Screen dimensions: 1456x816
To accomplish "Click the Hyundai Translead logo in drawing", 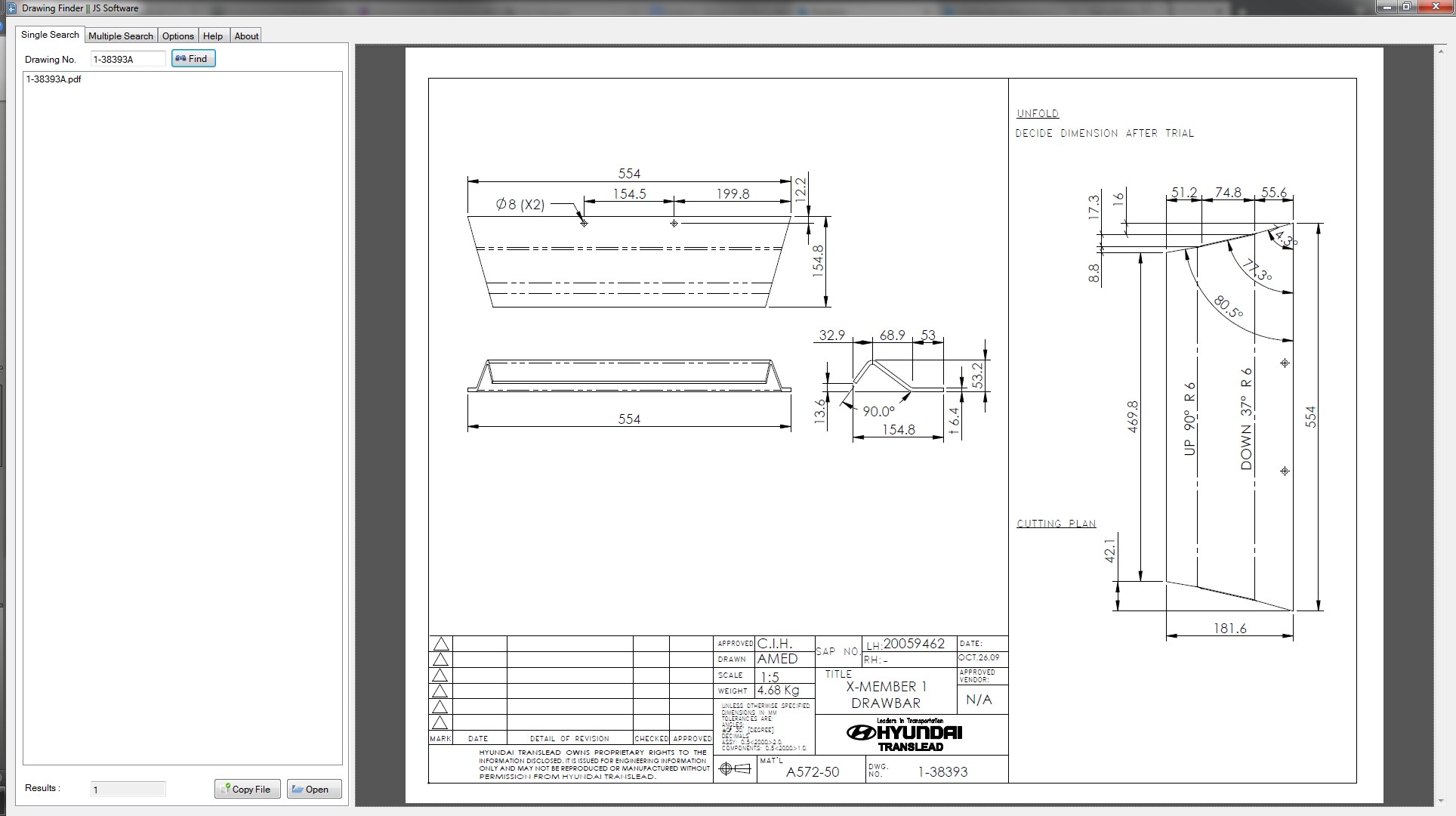I will (x=905, y=735).
